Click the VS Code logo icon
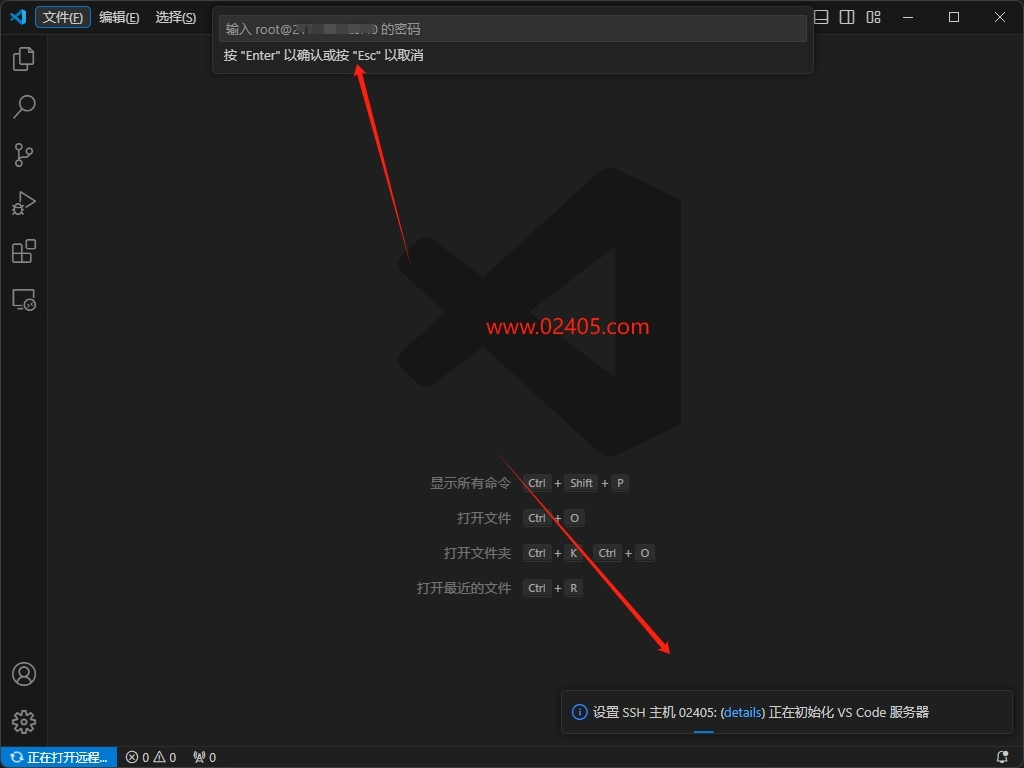The image size is (1024, 768). coord(18,17)
